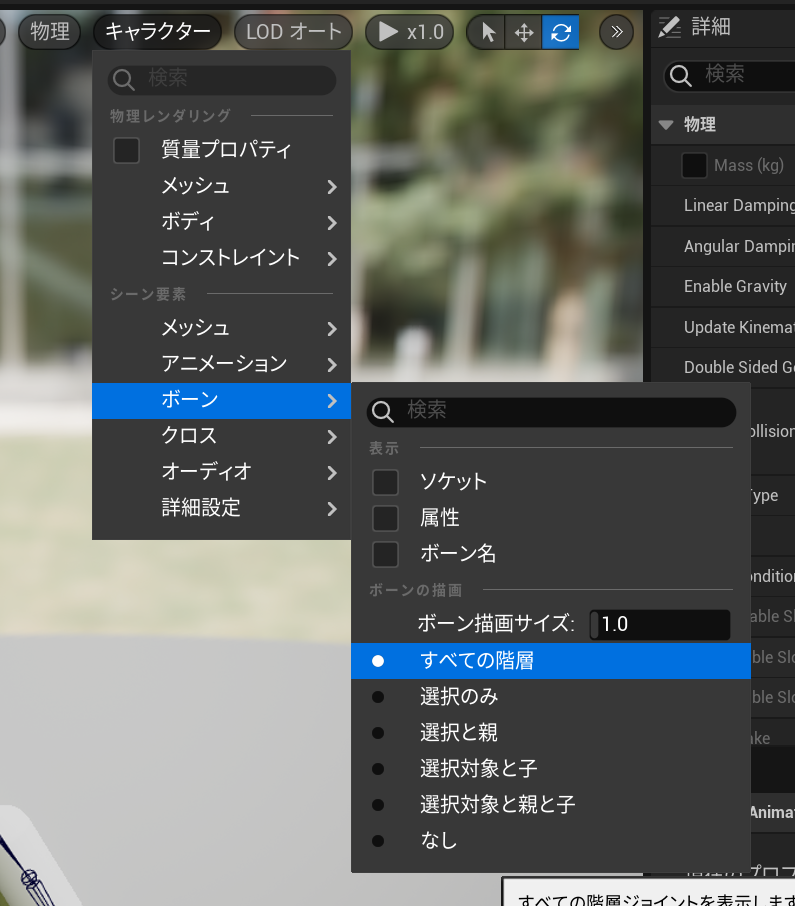Click the Linear Damping property row
This screenshot has height=906, width=795.
pyautogui.click(x=723, y=206)
